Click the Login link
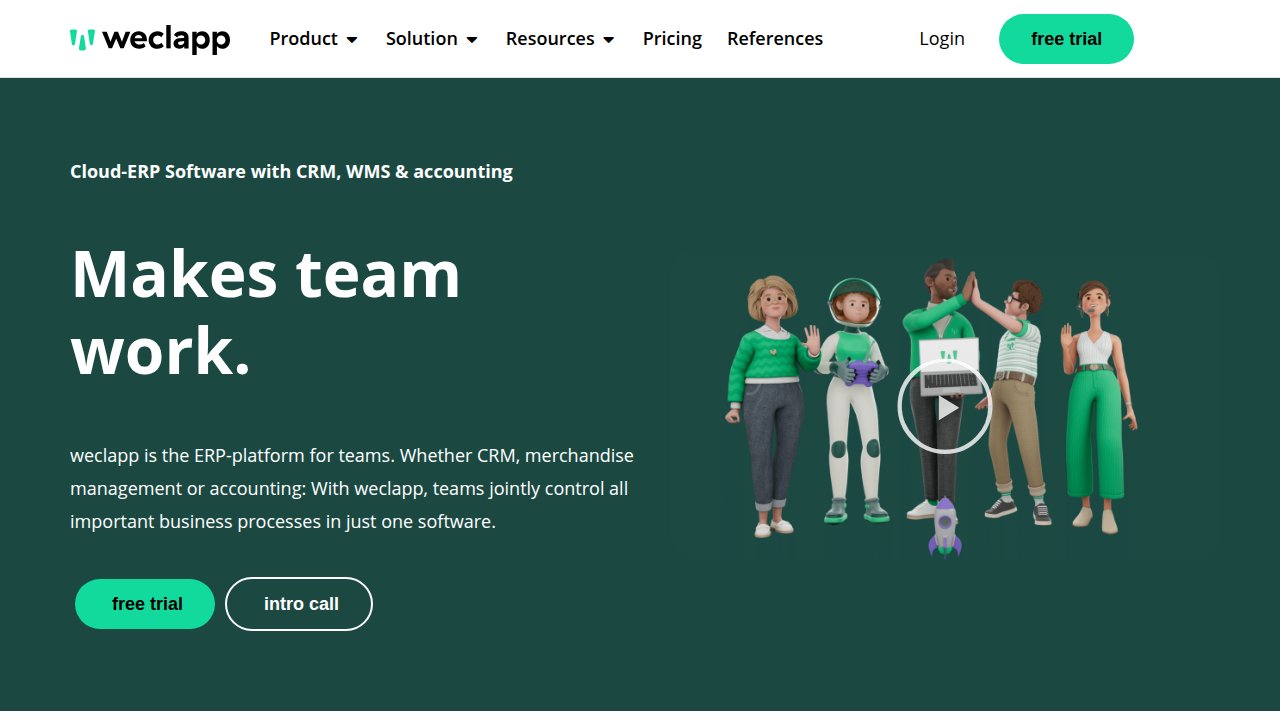 pyautogui.click(x=942, y=39)
